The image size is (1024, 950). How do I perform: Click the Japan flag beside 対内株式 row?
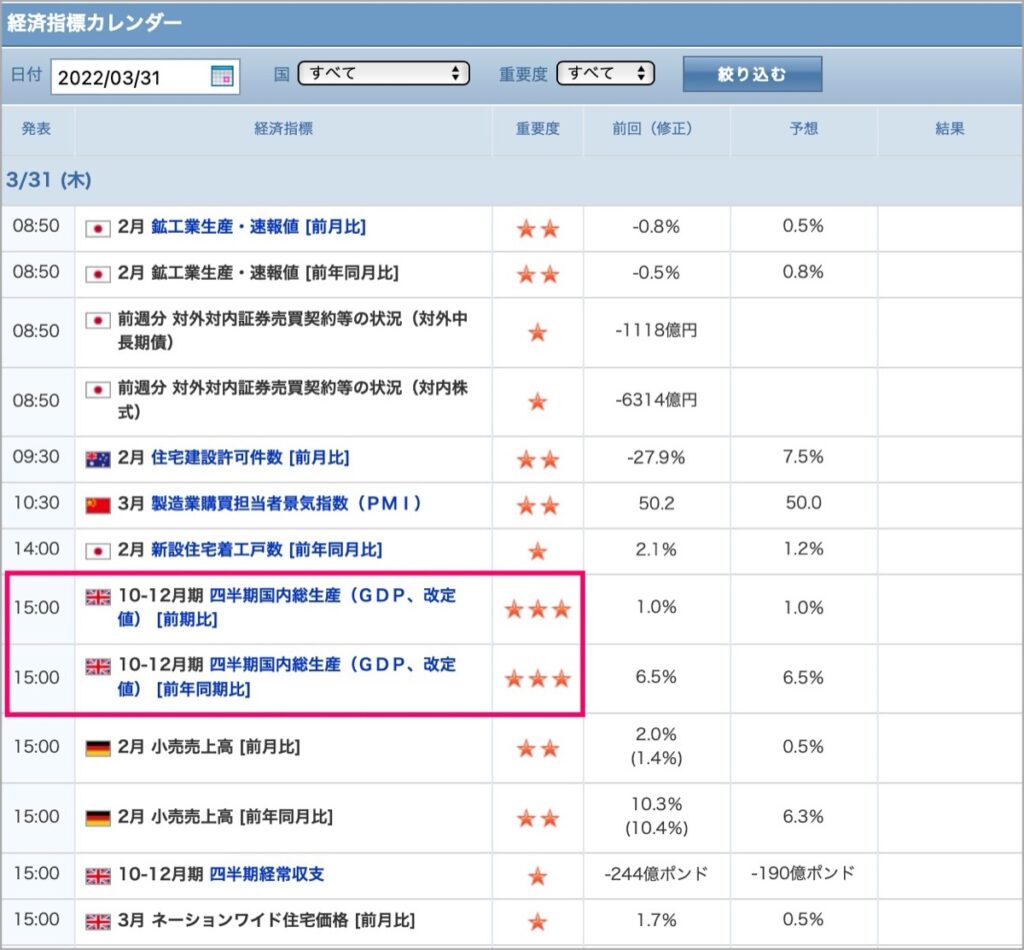tap(98, 389)
